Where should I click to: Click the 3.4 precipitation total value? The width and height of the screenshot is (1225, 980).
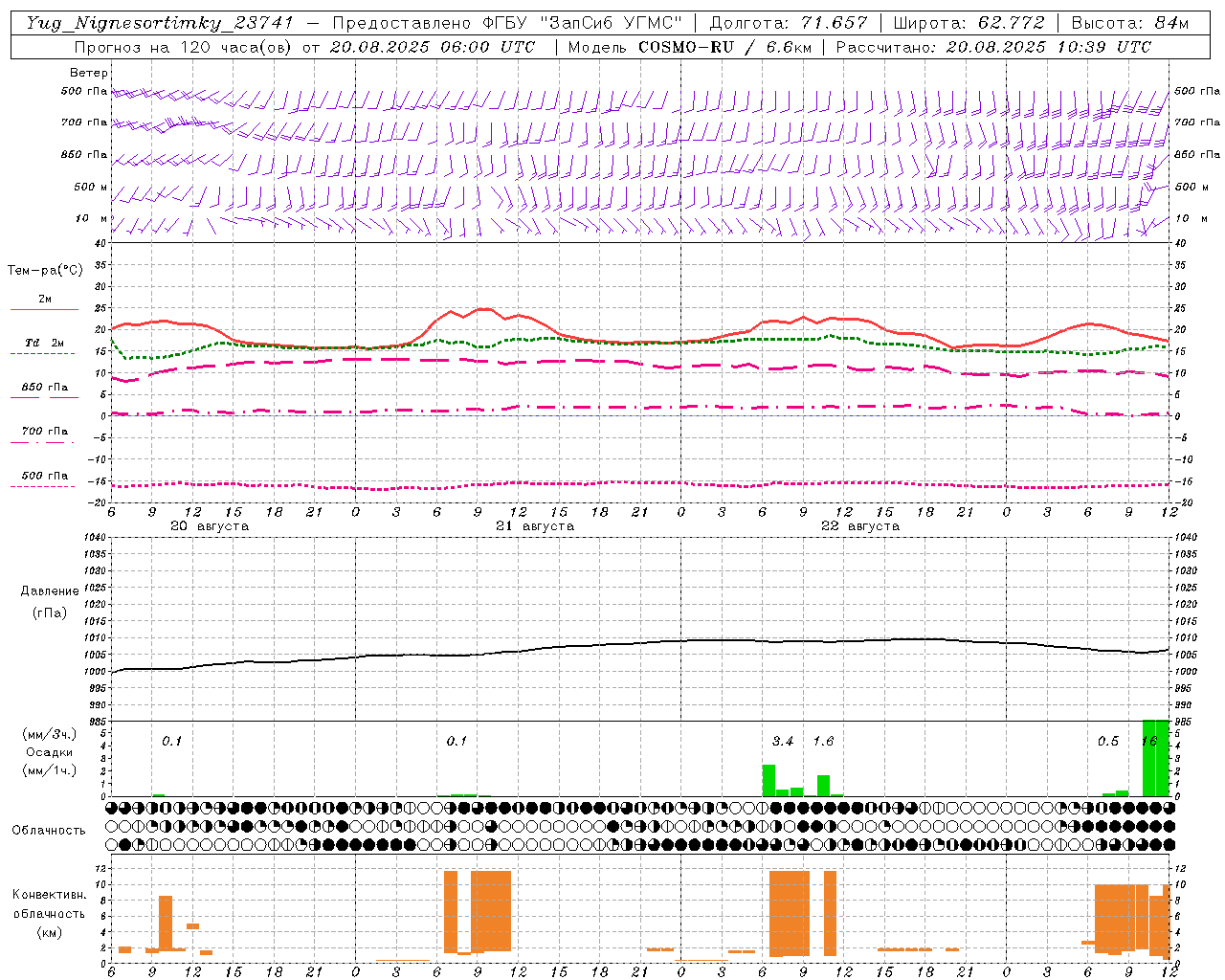(783, 741)
